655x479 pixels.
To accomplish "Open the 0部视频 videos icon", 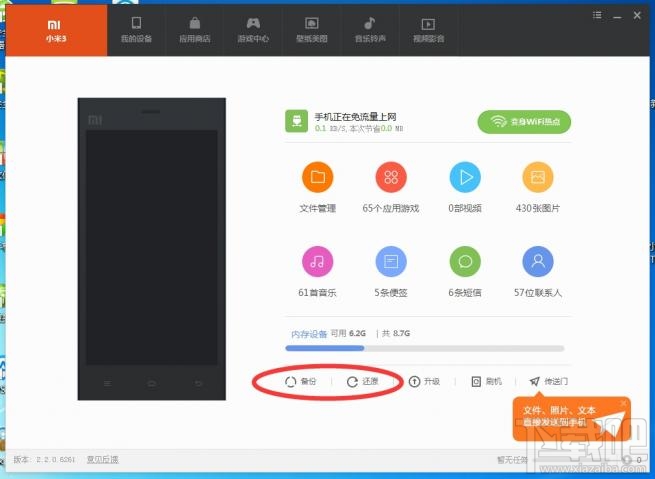I will tap(465, 177).
